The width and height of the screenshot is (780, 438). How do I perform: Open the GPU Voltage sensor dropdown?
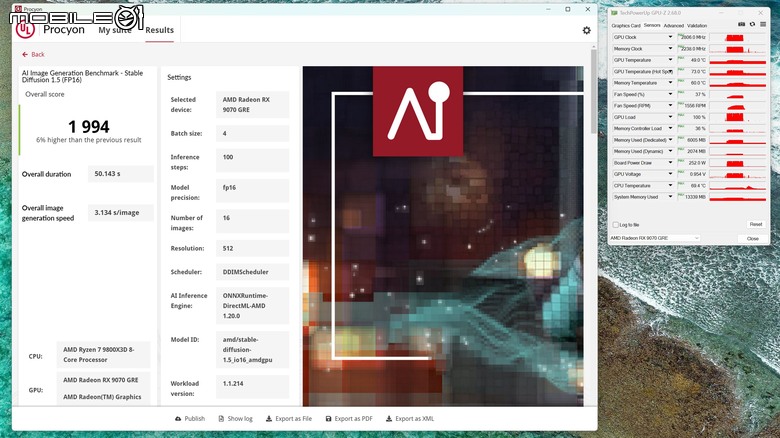click(x=670, y=174)
